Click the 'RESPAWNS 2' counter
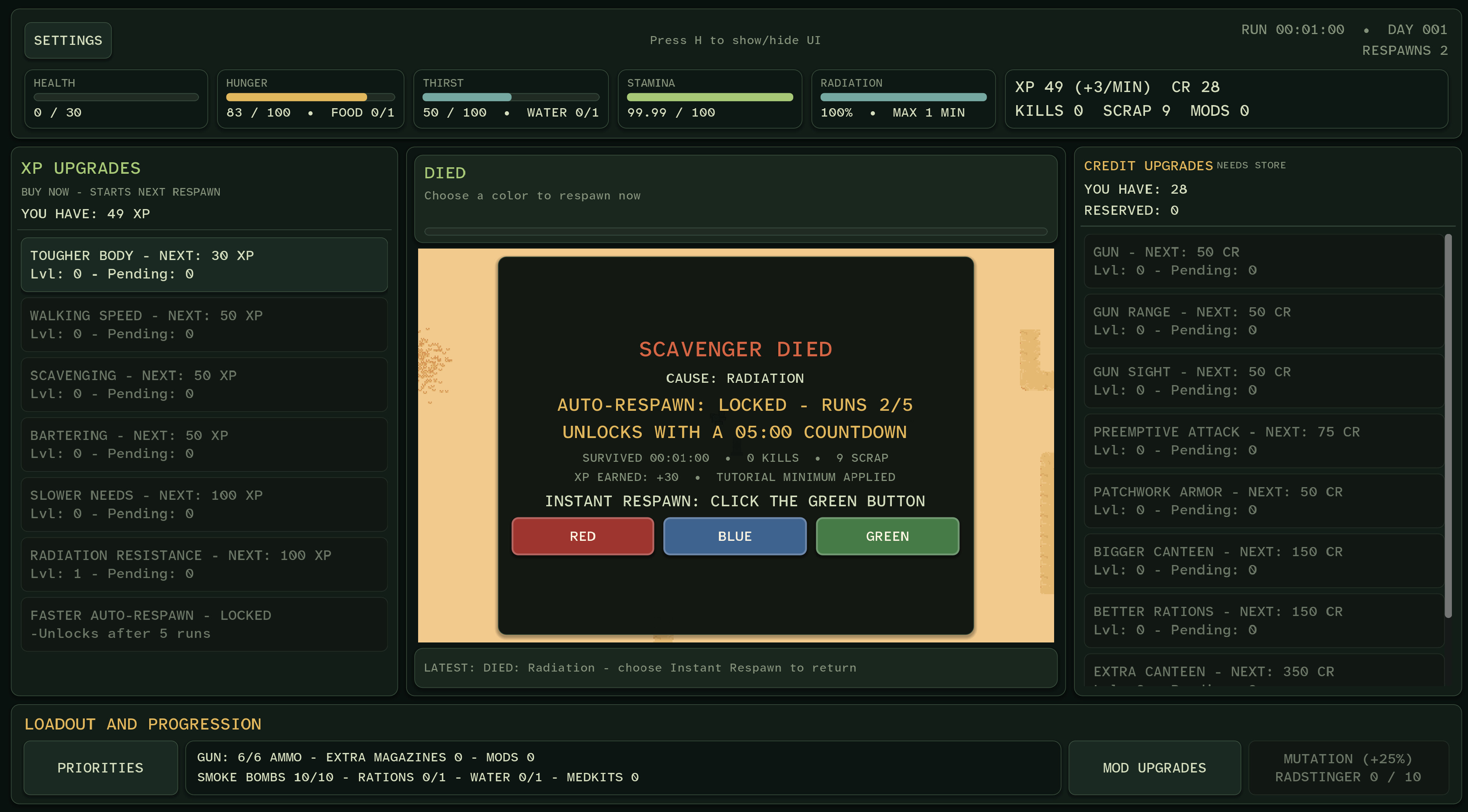1468x812 pixels. [x=1405, y=51]
